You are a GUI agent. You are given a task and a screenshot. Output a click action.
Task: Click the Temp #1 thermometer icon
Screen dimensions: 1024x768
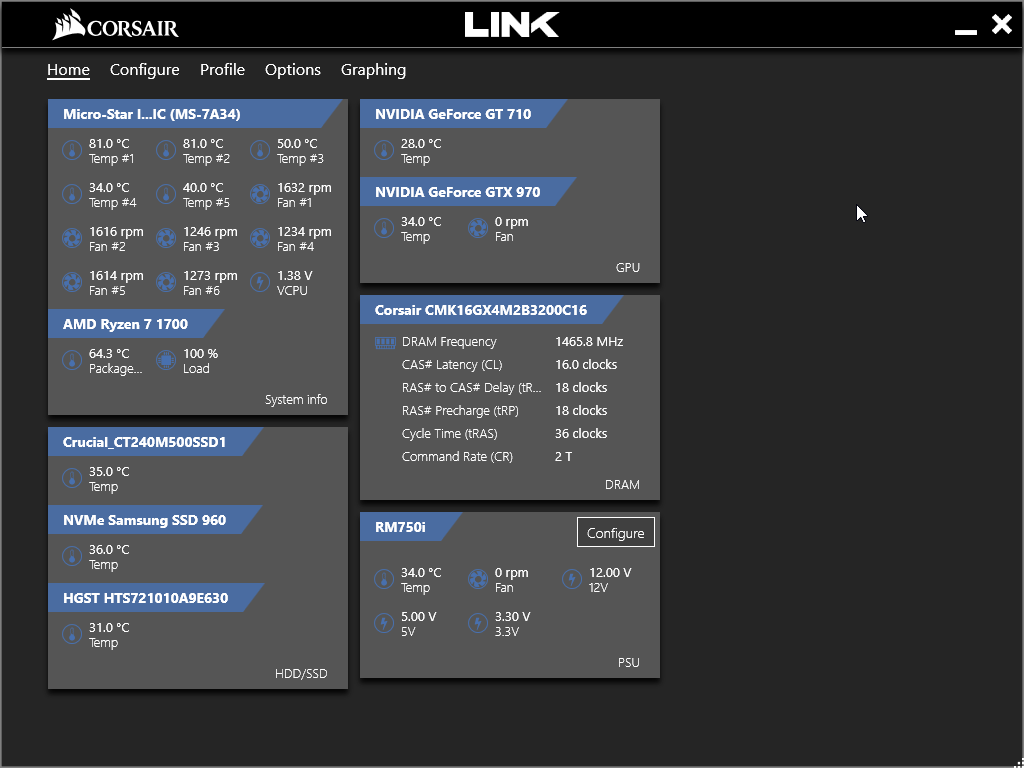71,151
